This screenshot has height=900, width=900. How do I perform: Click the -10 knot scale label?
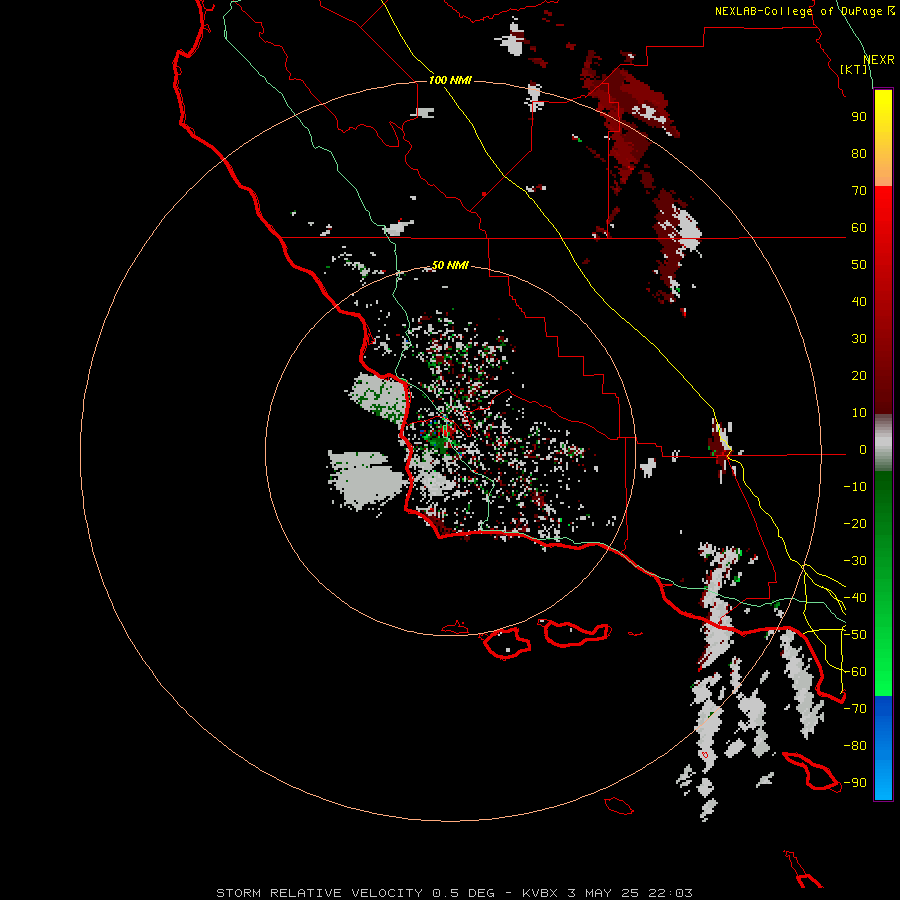855,487
